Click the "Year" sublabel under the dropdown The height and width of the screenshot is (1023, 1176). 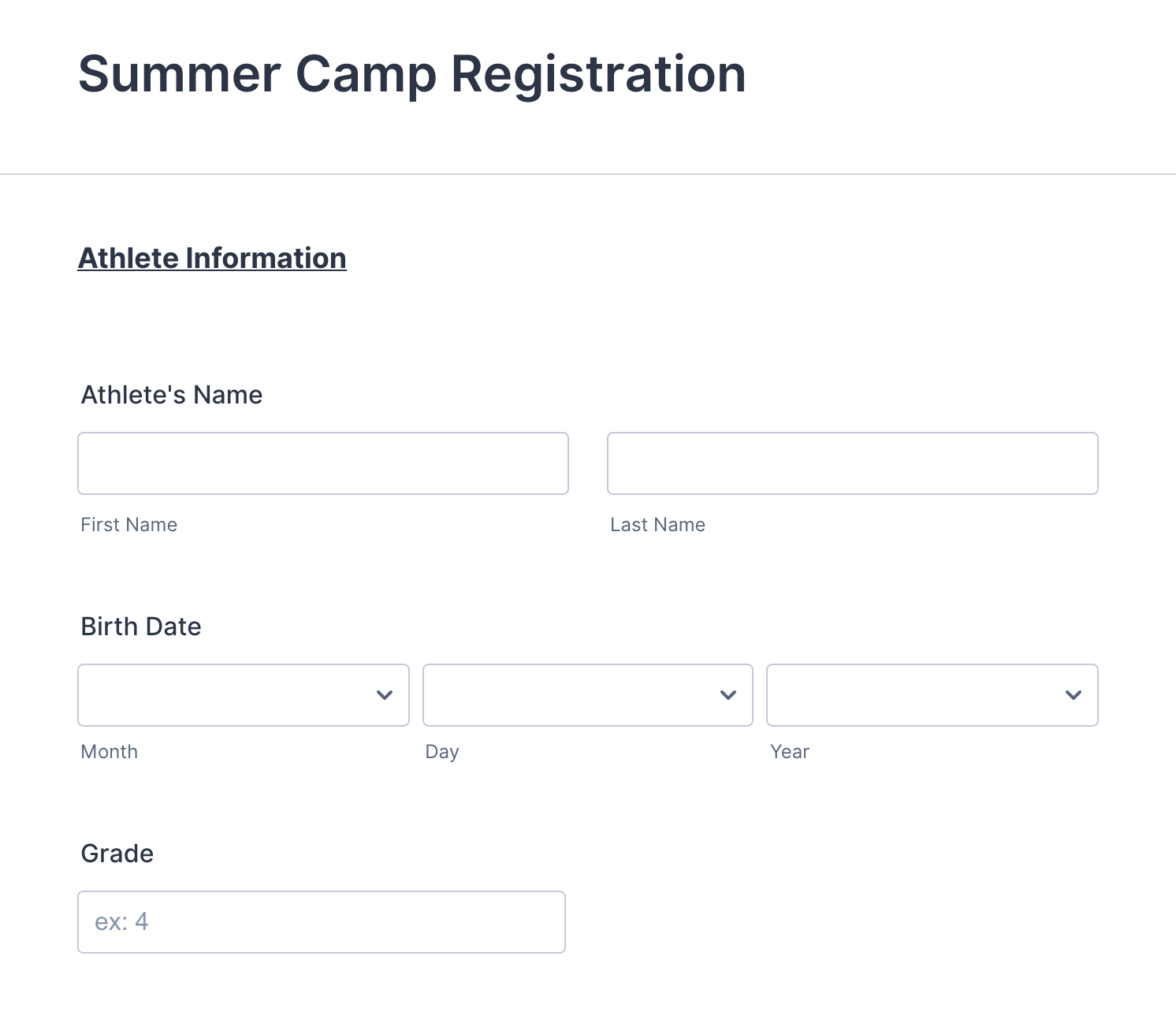coord(790,752)
